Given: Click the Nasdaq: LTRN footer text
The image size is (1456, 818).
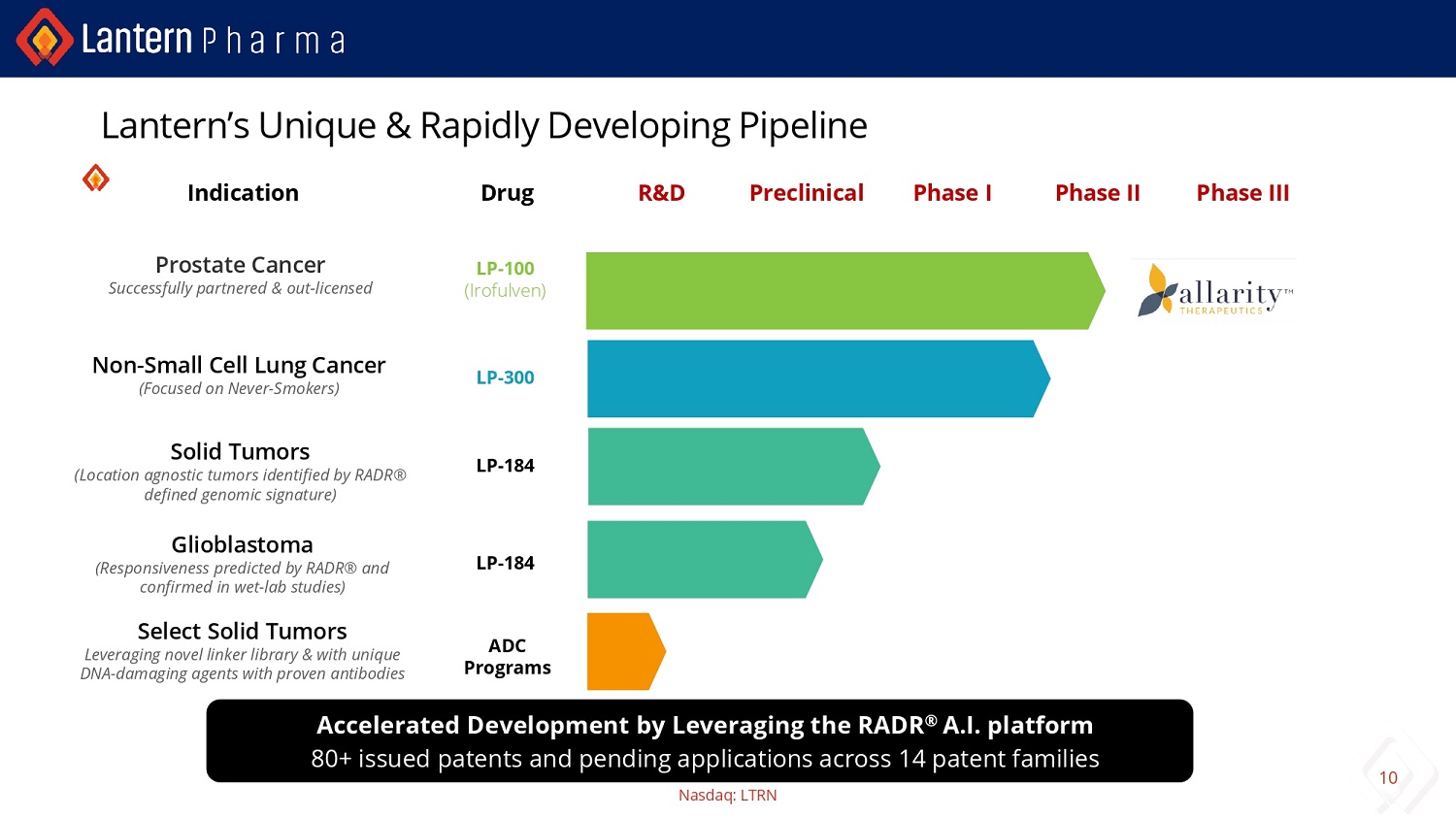Looking at the screenshot, I should click(727, 796).
